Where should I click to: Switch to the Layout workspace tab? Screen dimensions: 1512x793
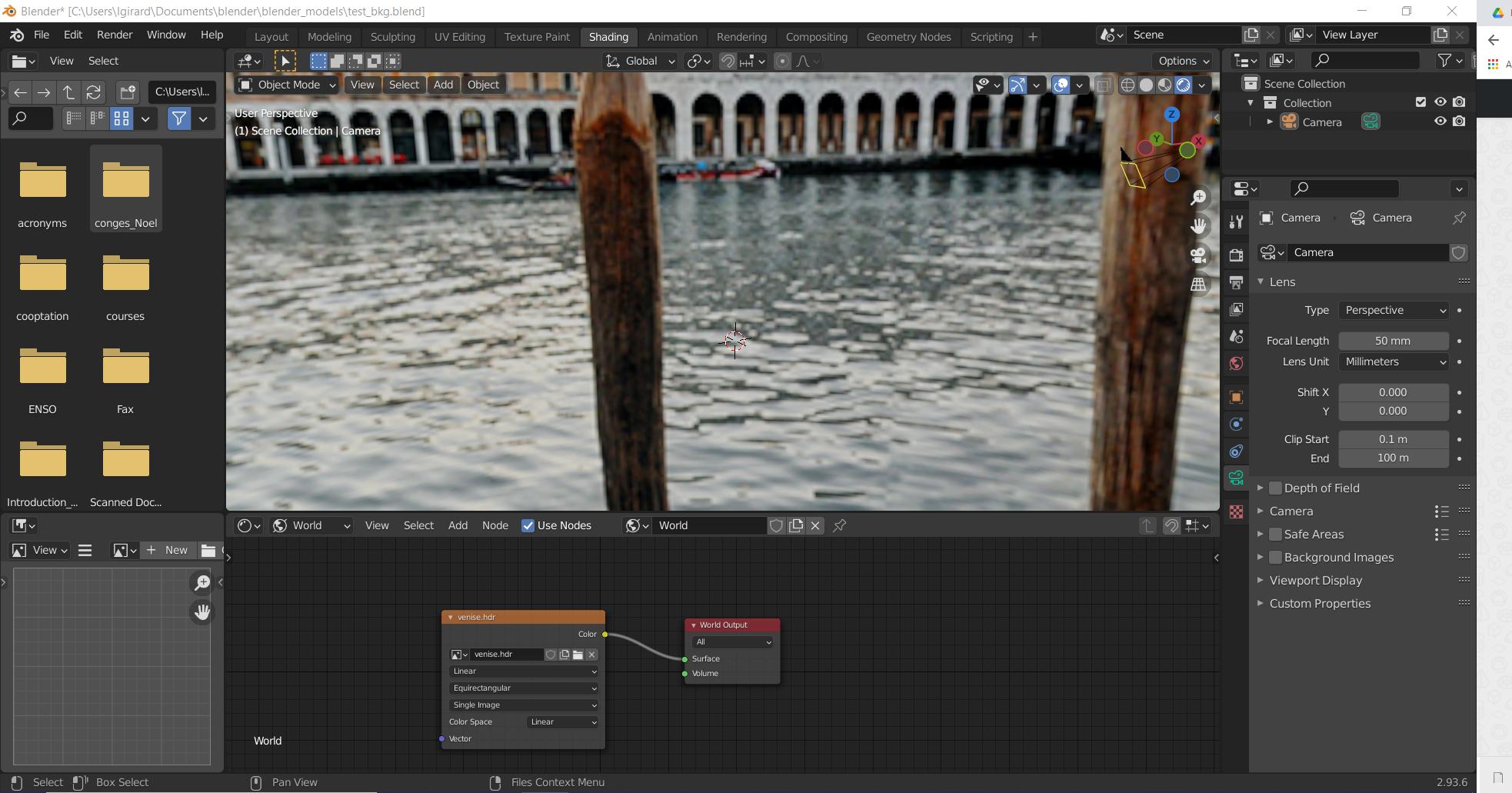click(x=271, y=36)
